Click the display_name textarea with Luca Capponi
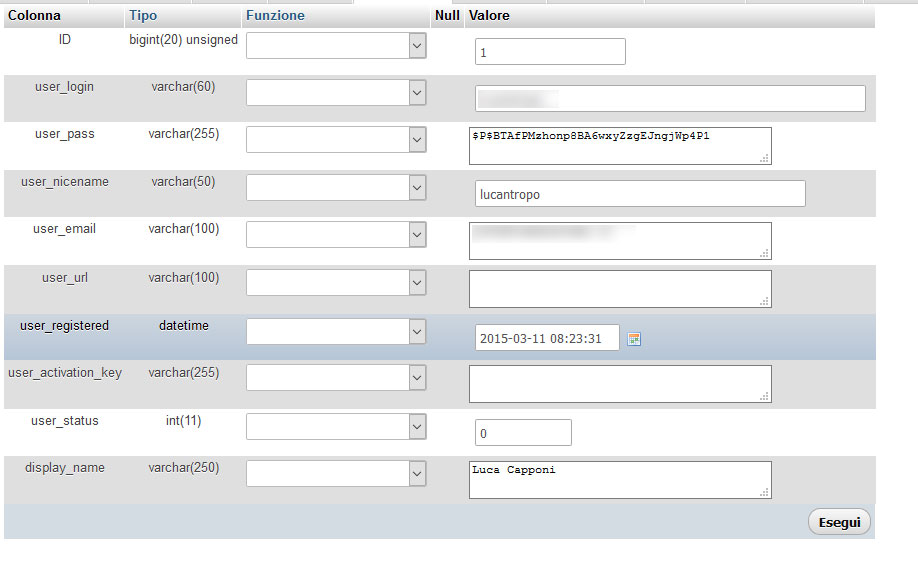 620,480
